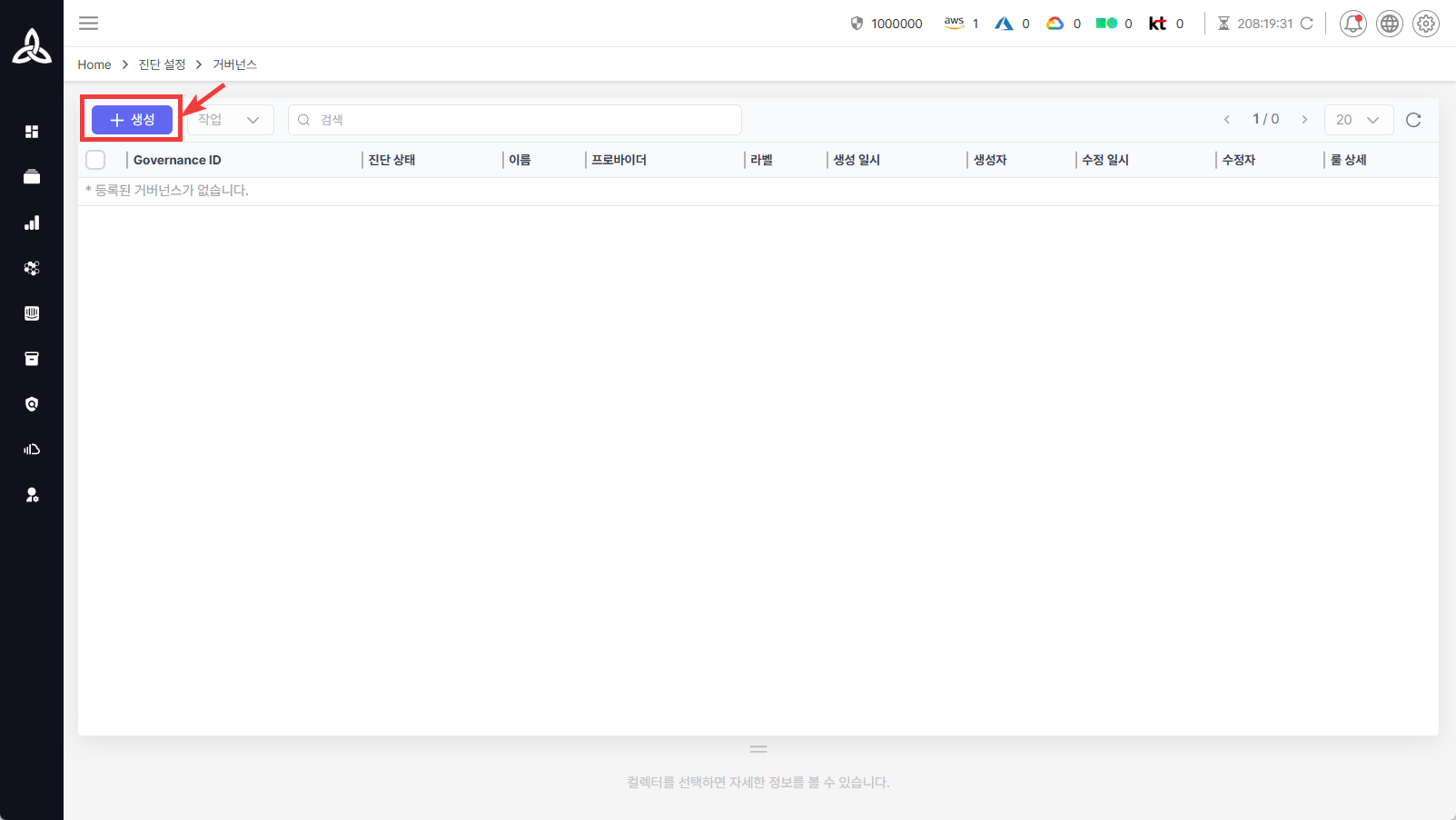Click the notification bell icon

(1352, 24)
